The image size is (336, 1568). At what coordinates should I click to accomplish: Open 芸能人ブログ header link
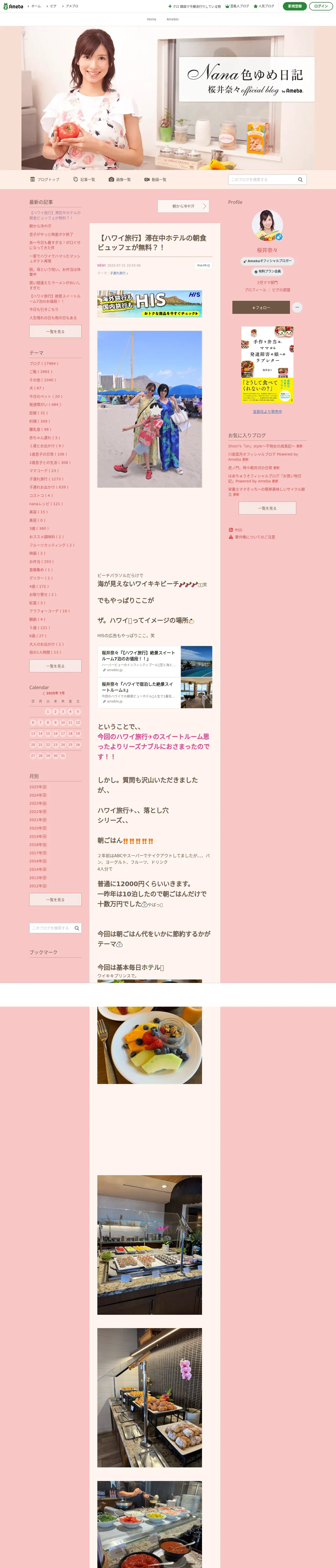pos(237,6)
